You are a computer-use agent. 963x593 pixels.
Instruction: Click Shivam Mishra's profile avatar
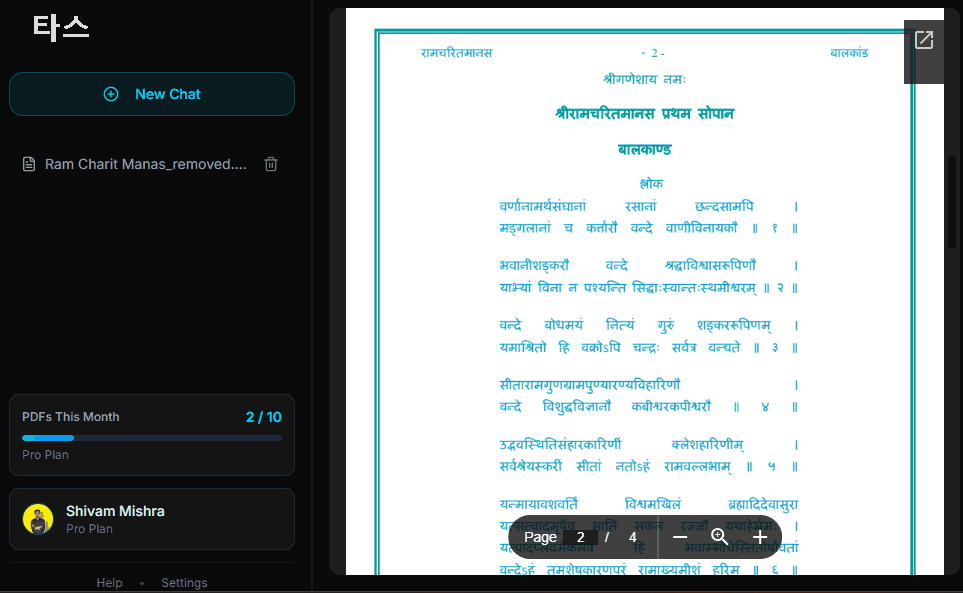(38, 519)
